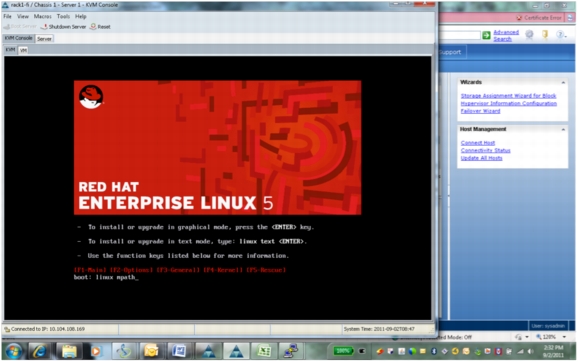This screenshot has width=578, height=362.
Task: Select the VM sub-tab
Action: tap(23, 50)
